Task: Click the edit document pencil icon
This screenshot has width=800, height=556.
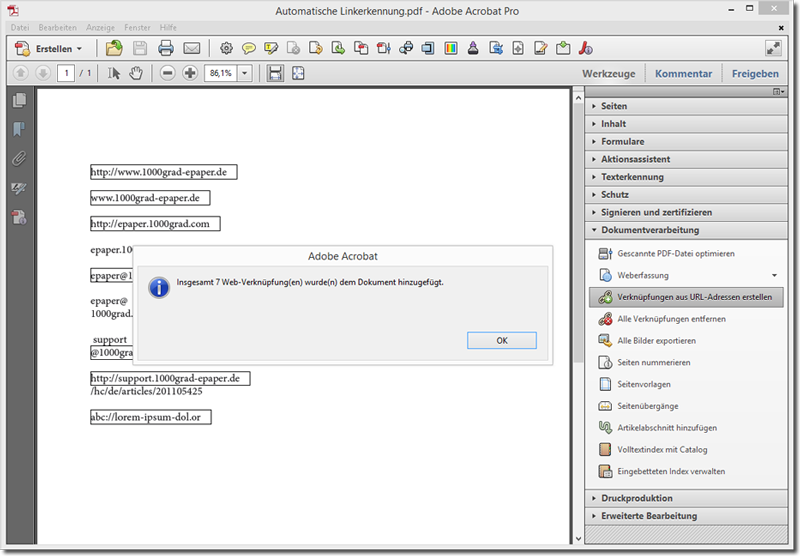Action: click(540, 48)
